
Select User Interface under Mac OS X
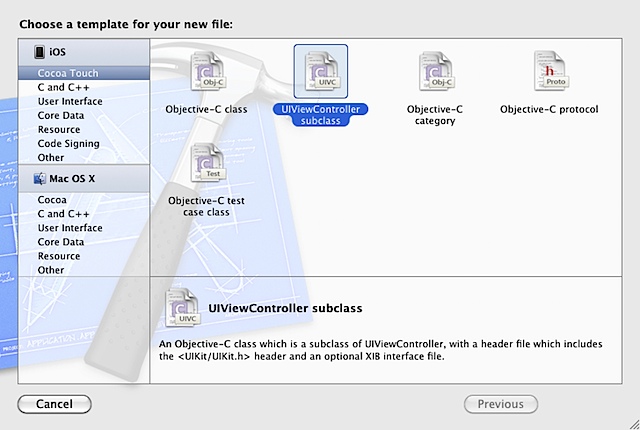pyautogui.click(x=70, y=228)
